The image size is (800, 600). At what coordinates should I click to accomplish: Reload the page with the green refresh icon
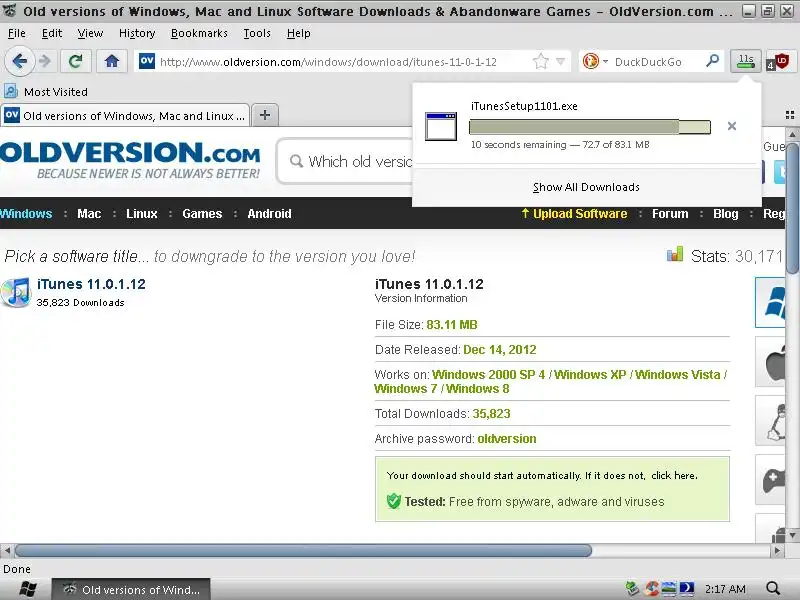76,62
